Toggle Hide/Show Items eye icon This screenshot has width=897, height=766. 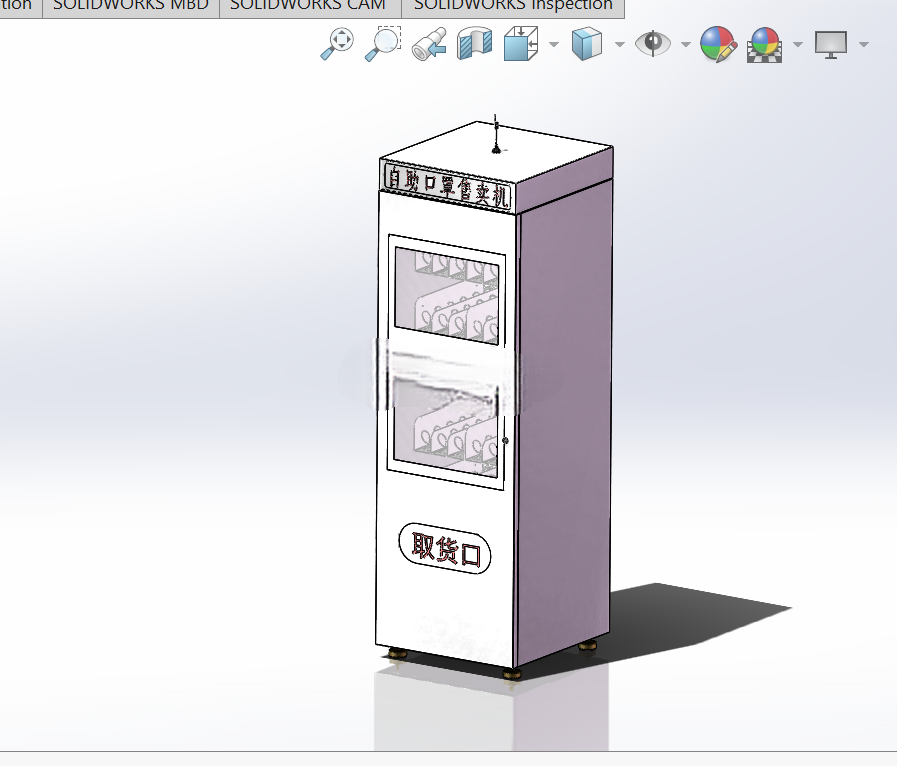pos(653,43)
